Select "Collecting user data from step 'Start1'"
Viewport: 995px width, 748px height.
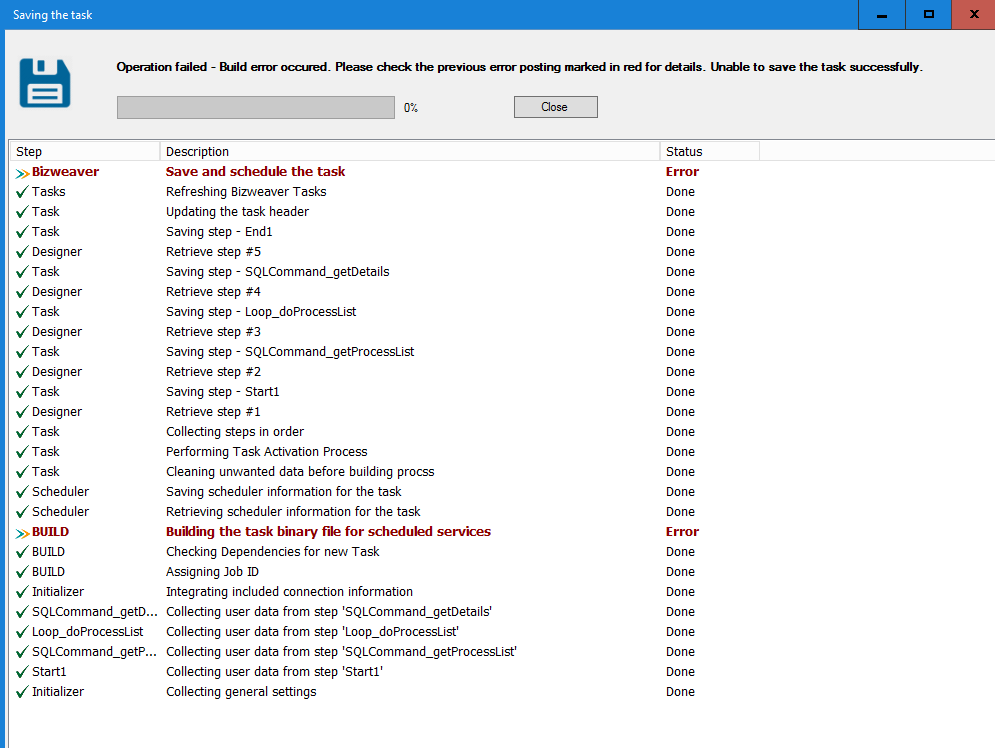pyautogui.click(x=274, y=671)
